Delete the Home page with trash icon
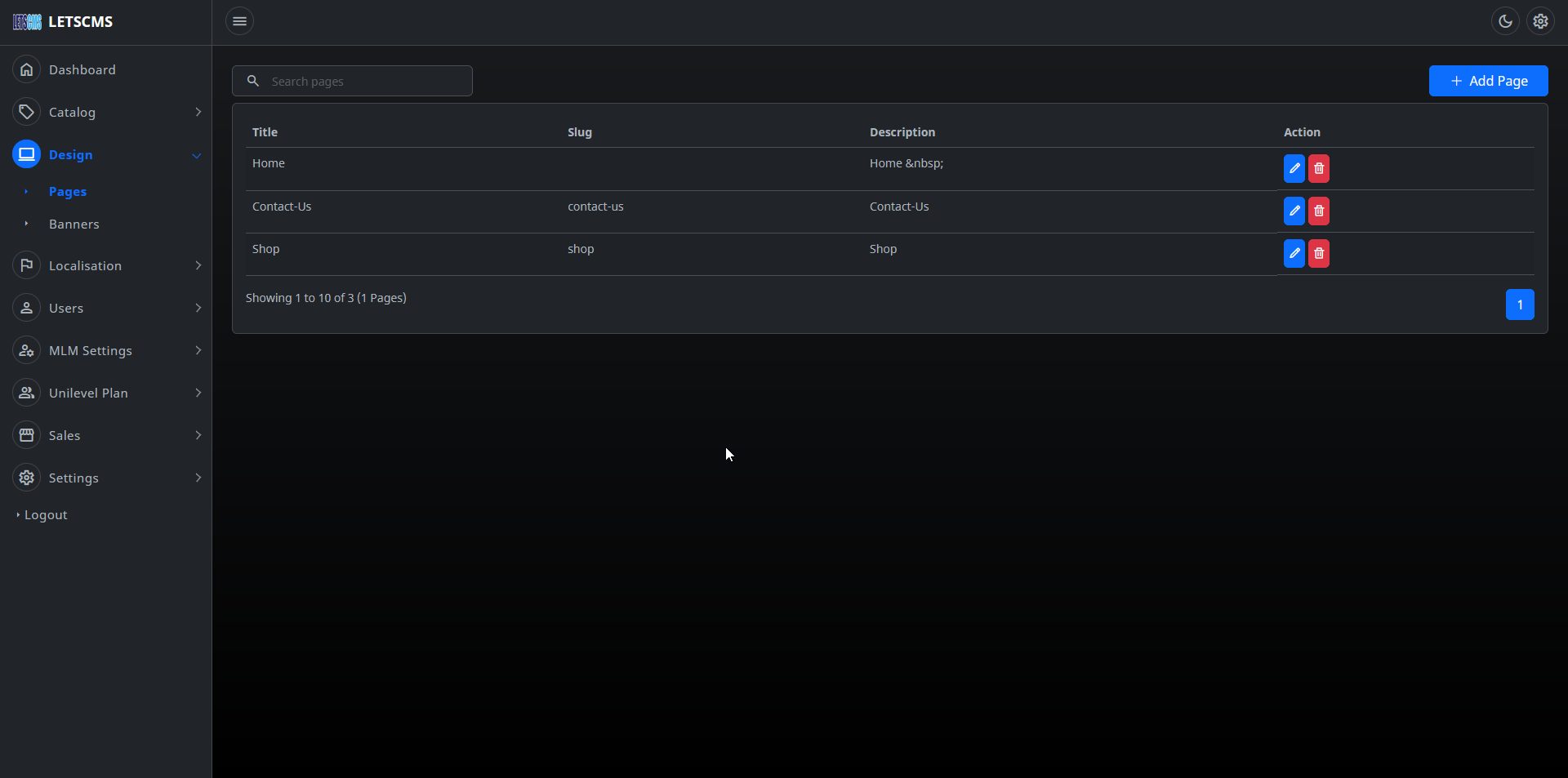This screenshot has height=778, width=1568. click(1318, 168)
